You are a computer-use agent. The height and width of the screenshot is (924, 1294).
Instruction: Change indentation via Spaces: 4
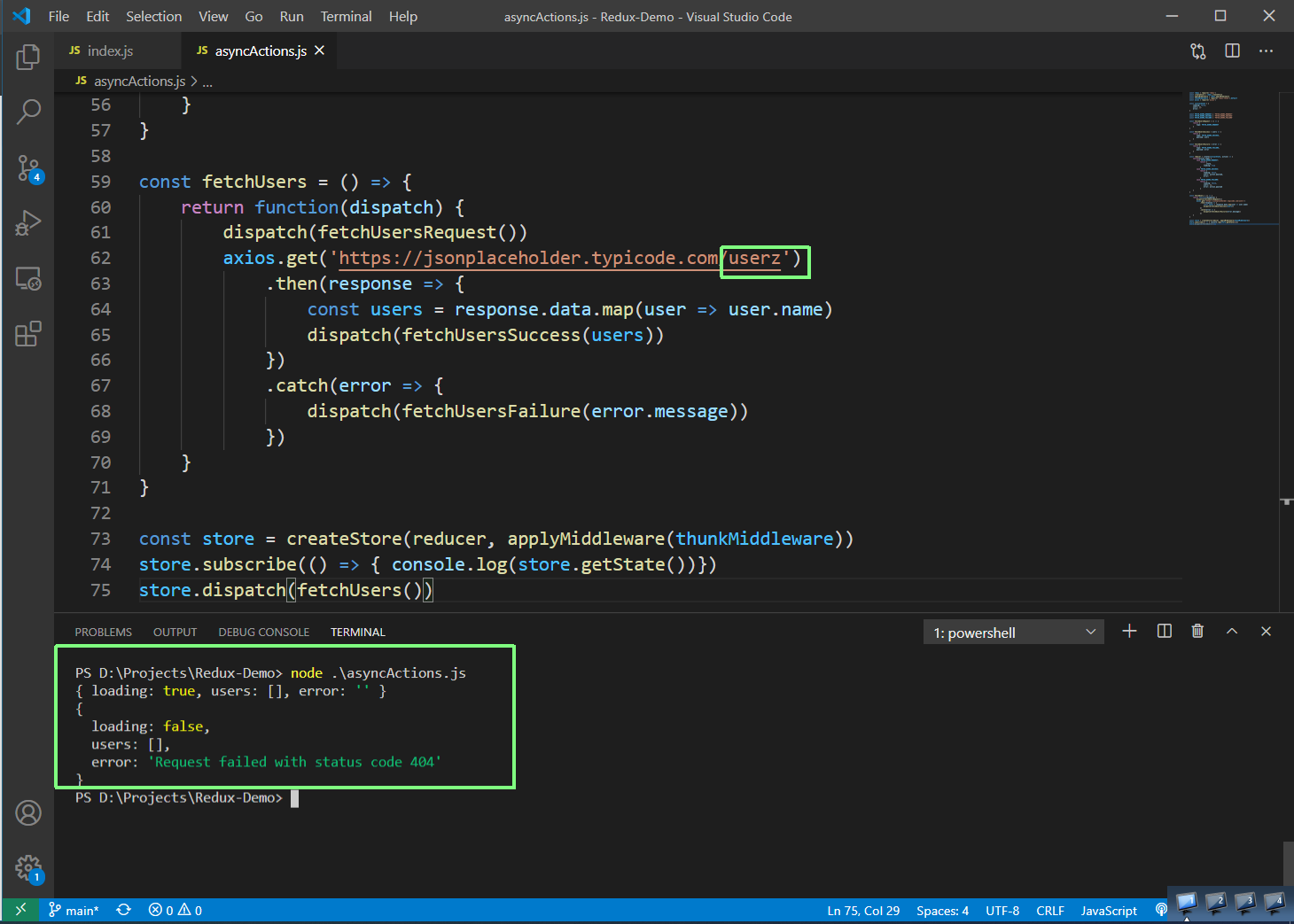pyautogui.click(x=942, y=911)
